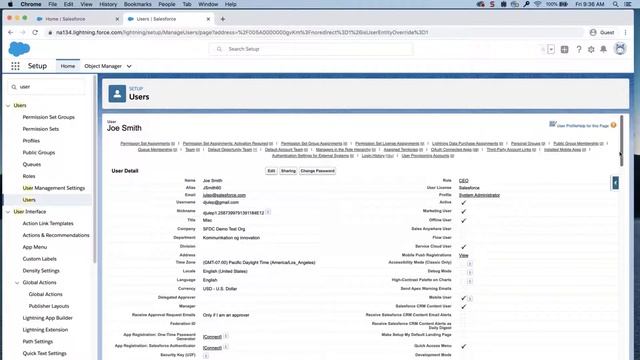Open the Object Manager tab
Image resolution: width=640 pixels, height=360 pixels.
tap(103, 66)
